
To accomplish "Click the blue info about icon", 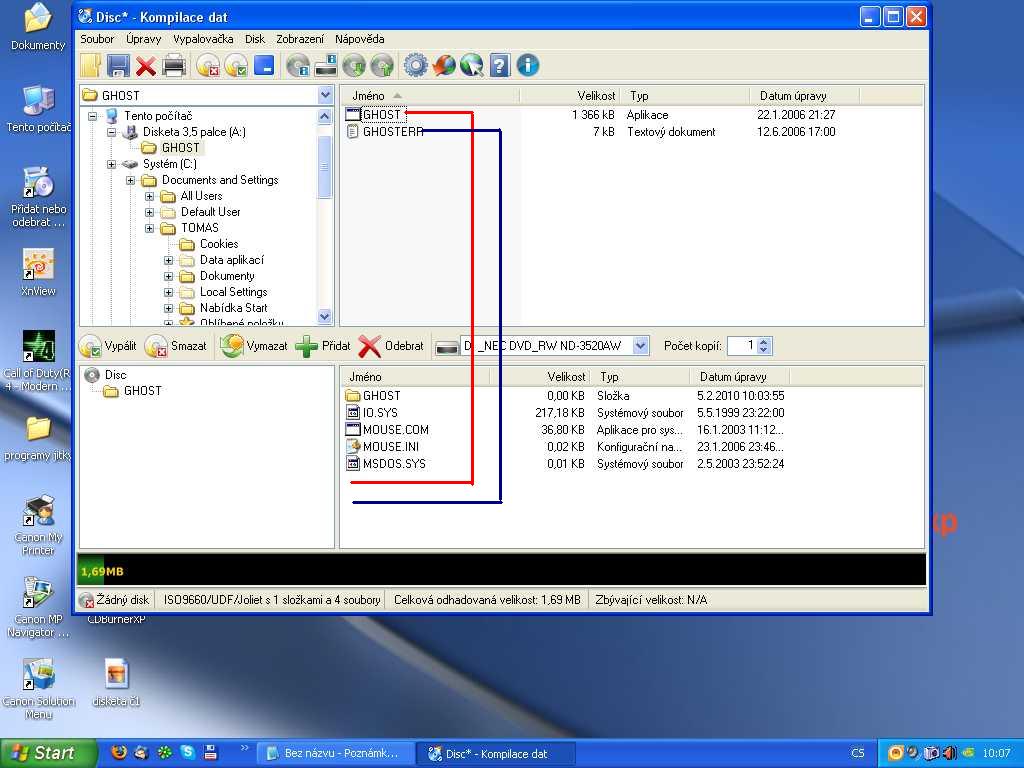I will point(528,65).
